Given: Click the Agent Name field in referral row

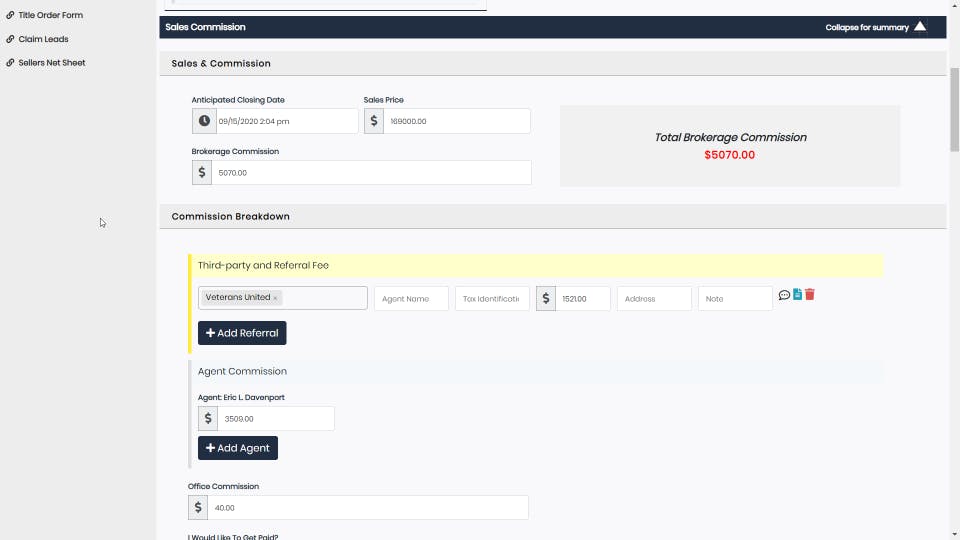Looking at the screenshot, I should pyautogui.click(x=411, y=299).
